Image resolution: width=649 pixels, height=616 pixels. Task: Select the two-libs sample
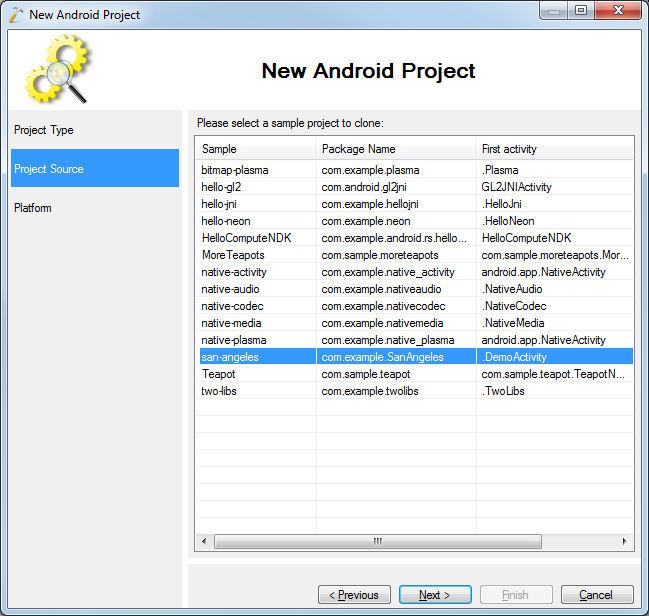click(219, 391)
